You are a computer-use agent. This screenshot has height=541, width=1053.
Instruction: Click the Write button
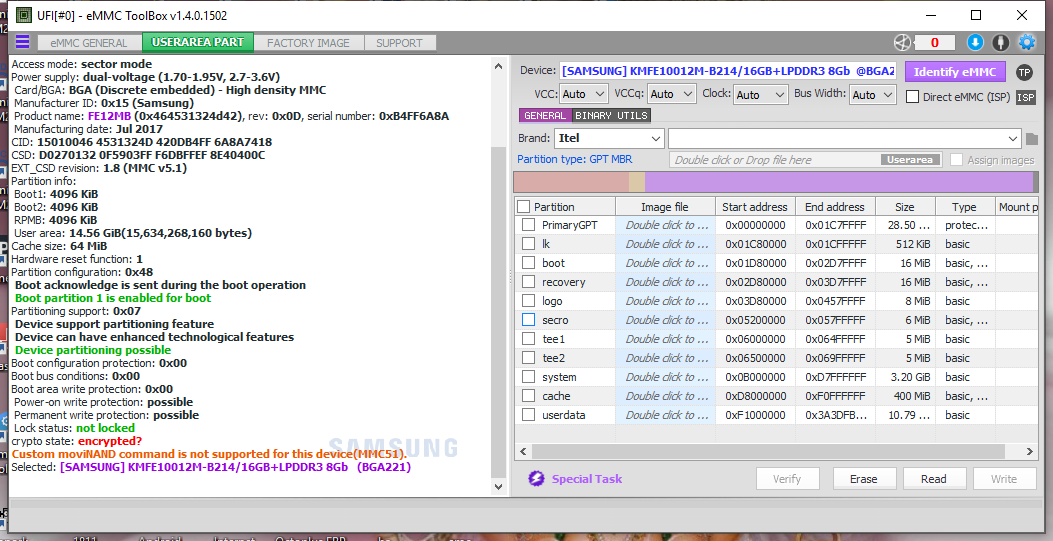(1003, 479)
